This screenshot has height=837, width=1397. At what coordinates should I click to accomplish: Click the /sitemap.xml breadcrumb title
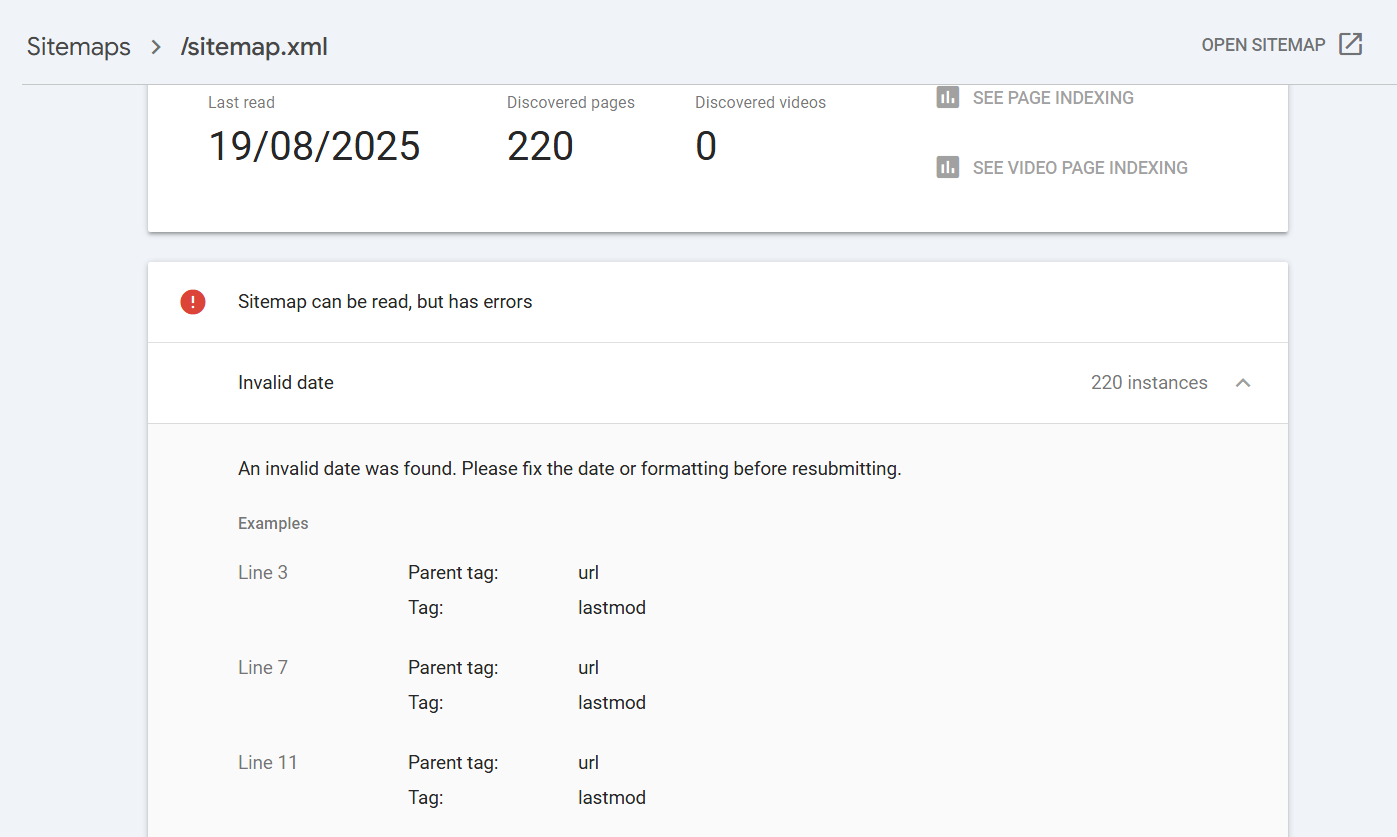(x=254, y=47)
